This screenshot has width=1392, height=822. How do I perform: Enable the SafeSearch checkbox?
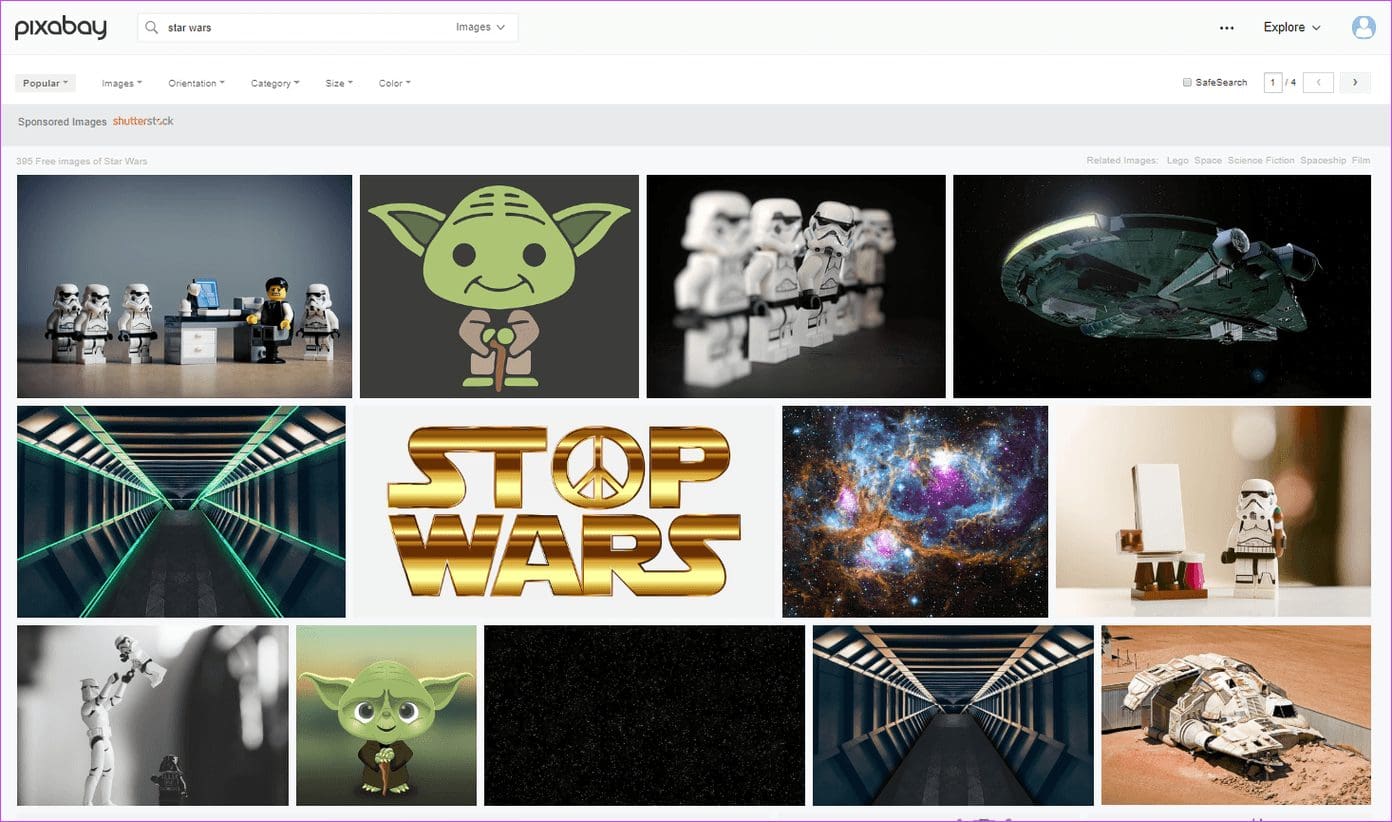(1187, 82)
